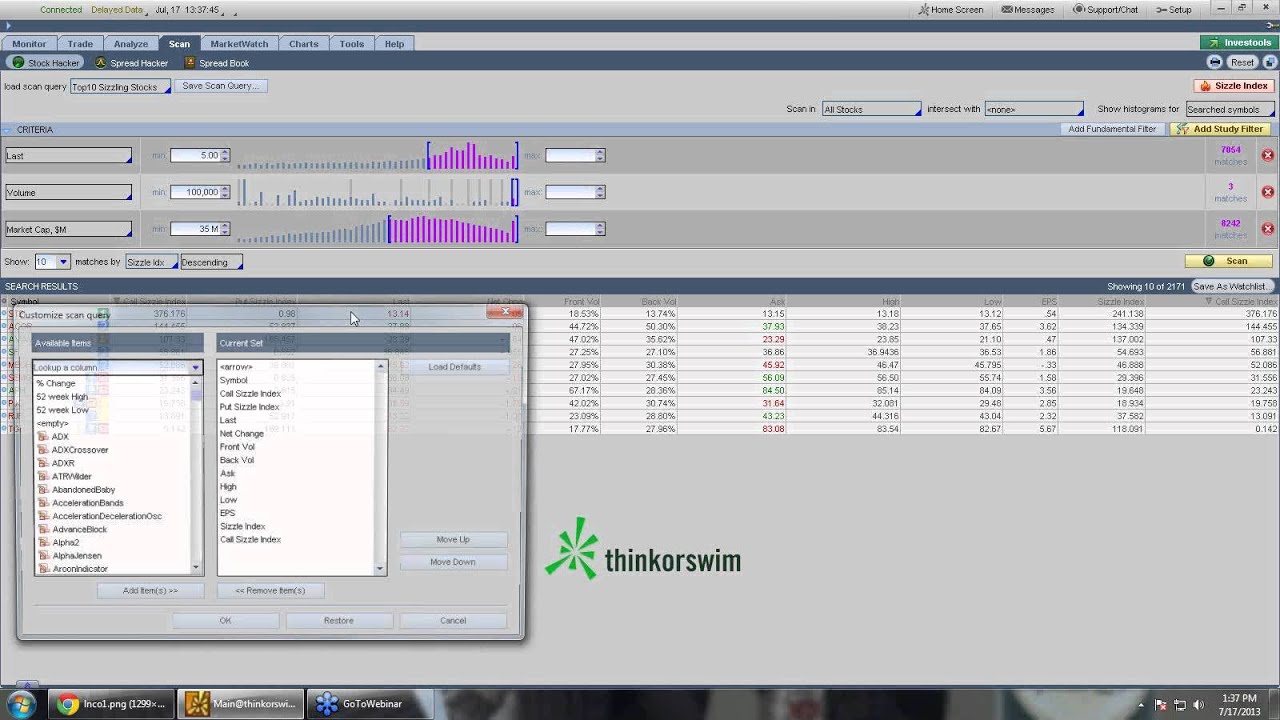The width and height of the screenshot is (1280, 720).
Task: Click the detach window icon right of Reset
Action: (1269, 62)
